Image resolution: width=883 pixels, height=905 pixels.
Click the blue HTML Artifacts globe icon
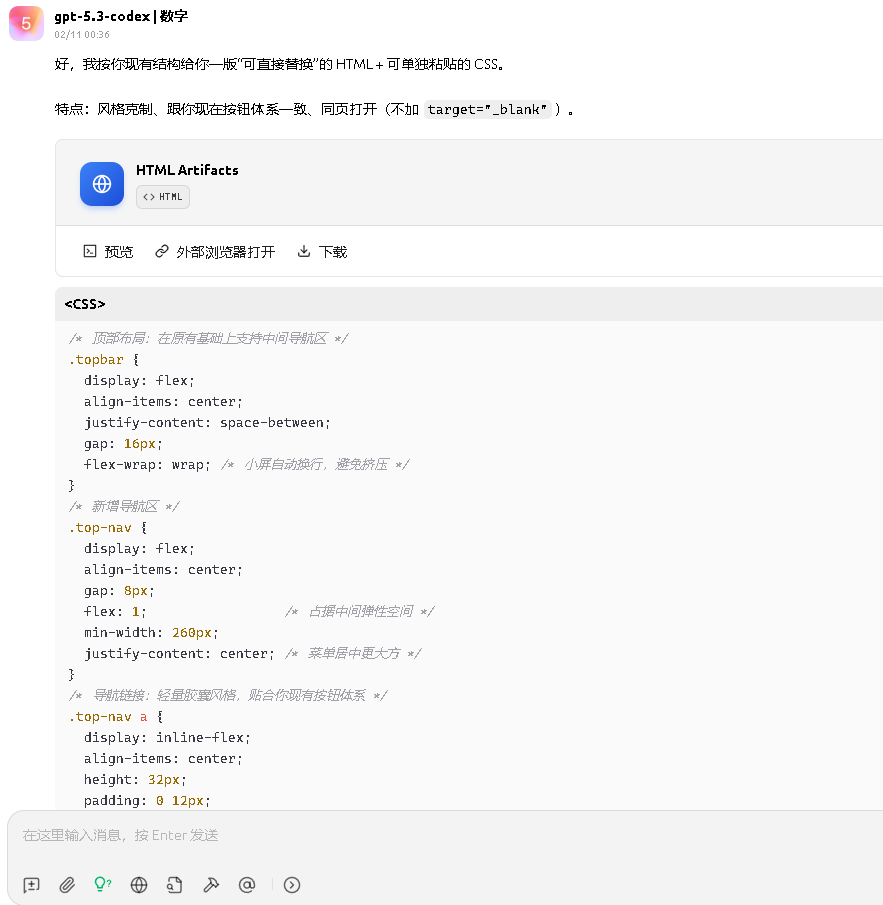point(102,184)
